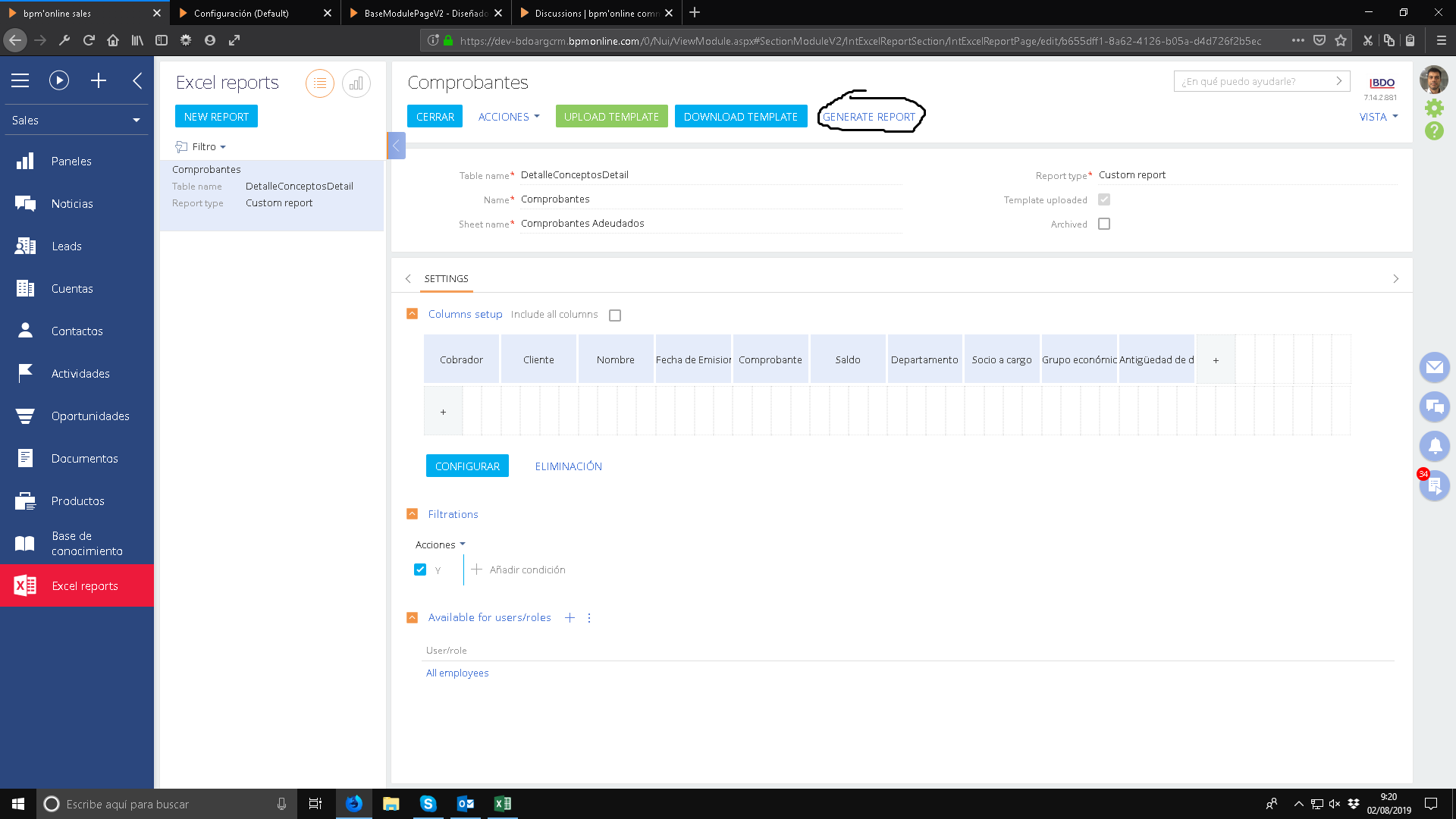Add a column with header plus cell
This screenshot has width=1456, height=819.
pyautogui.click(x=1216, y=360)
